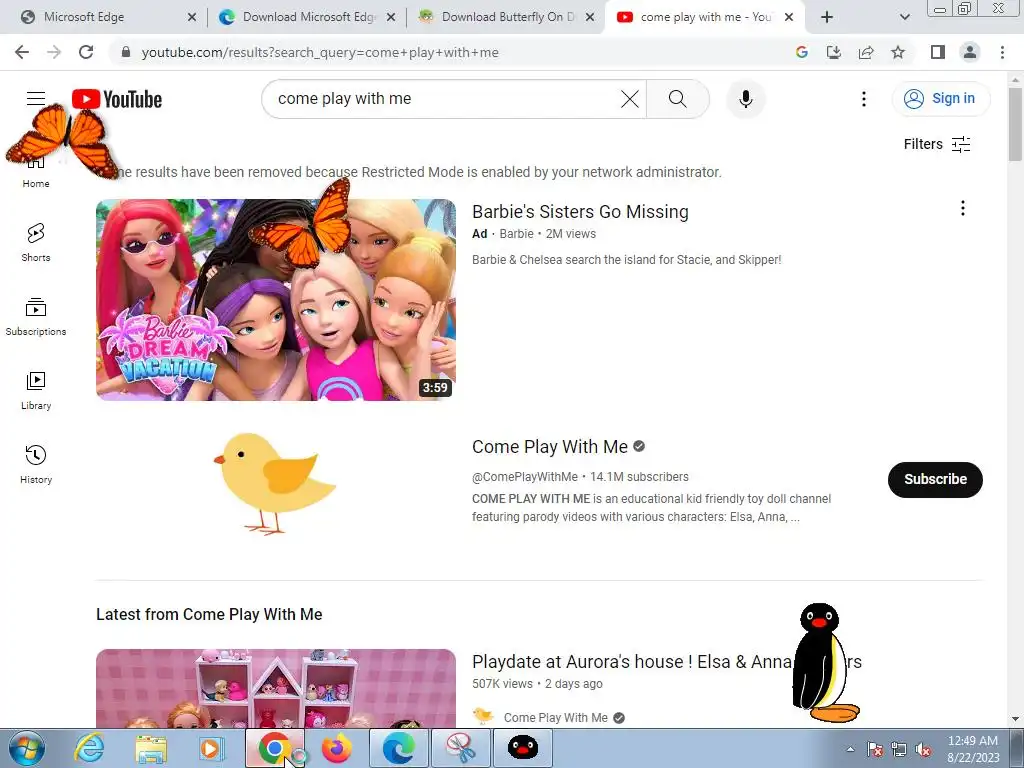
Task: Share this page via address bar icon
Action: [866, 52]
